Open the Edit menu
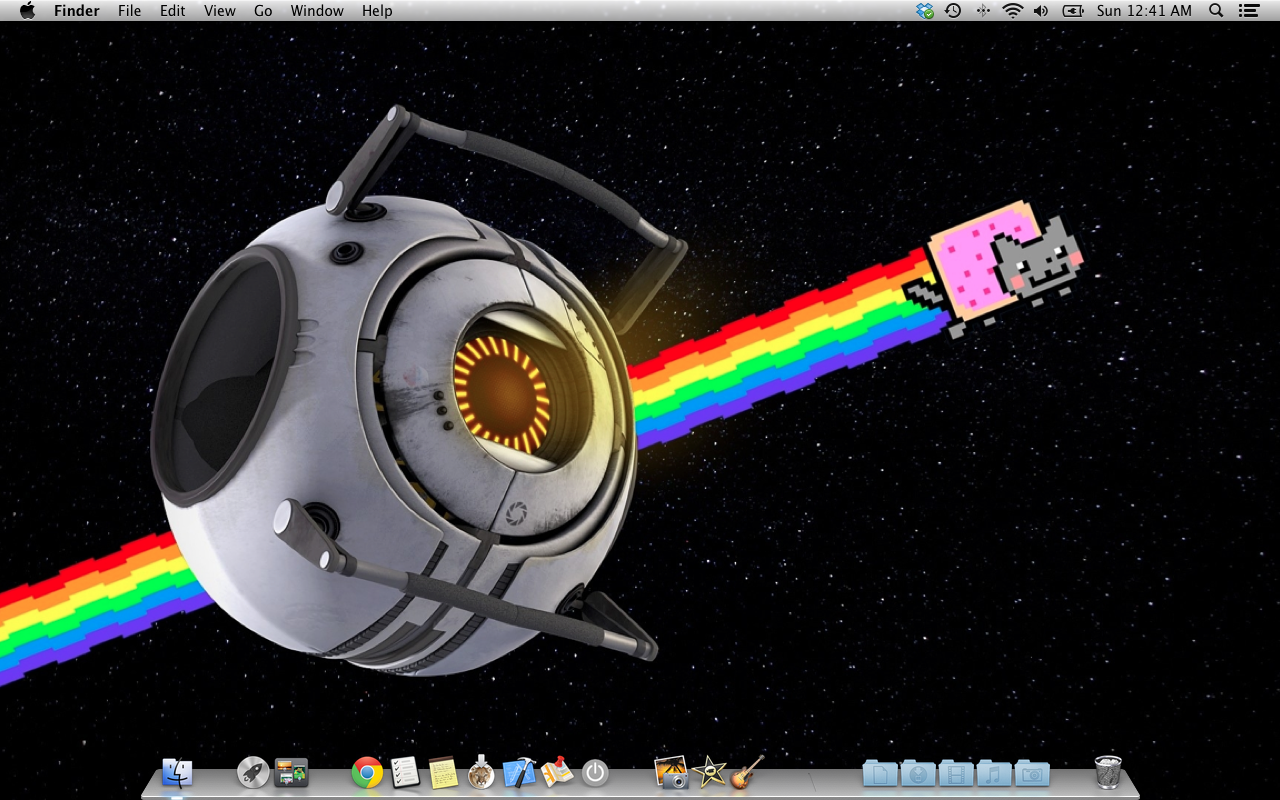The height and width of the screenshot is (800, 1280). click(173, 11)
